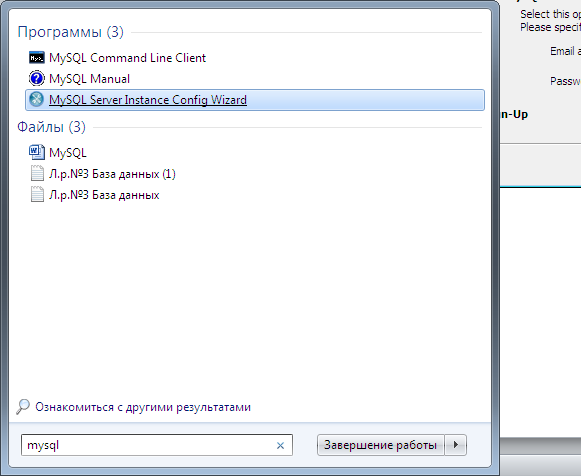This screenshot has width=581, height=476.
Task: Open MySQL Command Line Client console icon
Action: click(x=37, y=58)
